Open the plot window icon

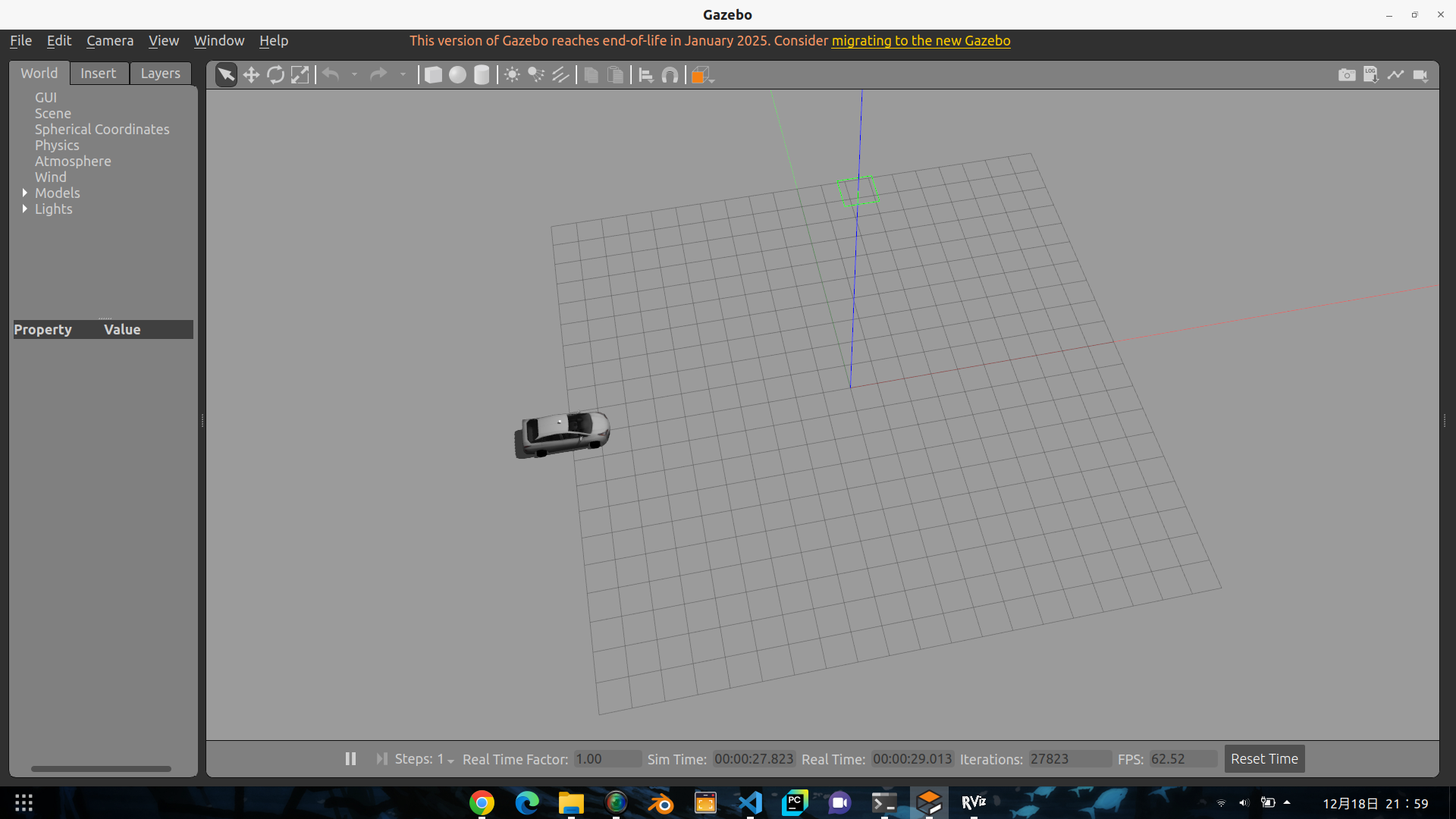pos(1395,74)
